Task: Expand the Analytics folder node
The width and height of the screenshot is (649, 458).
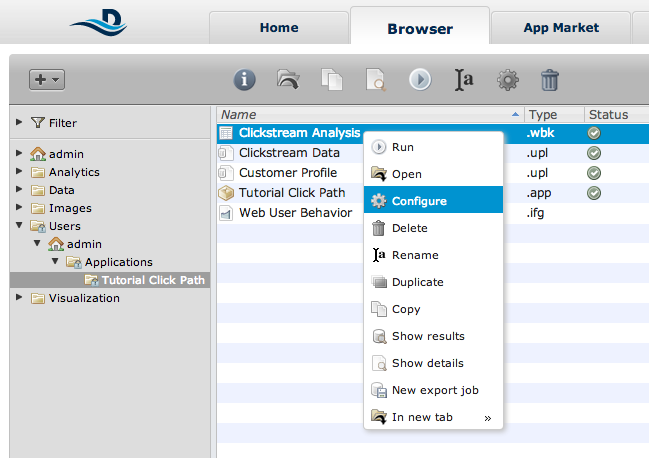Action: 19,171
